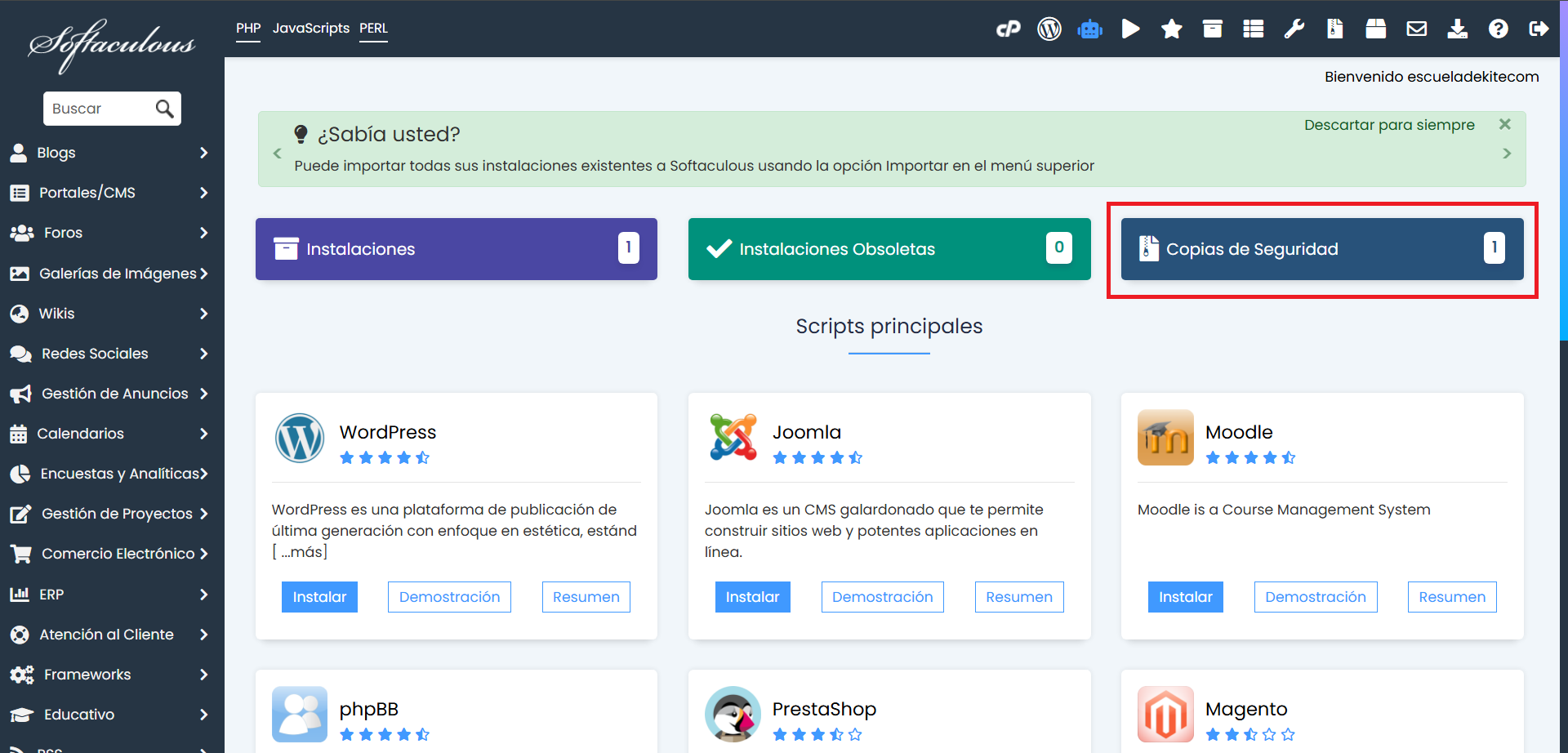Click Instalar button for Moodle
The height and width of the screenshot is (753, 1568).
pos(1185,597)
